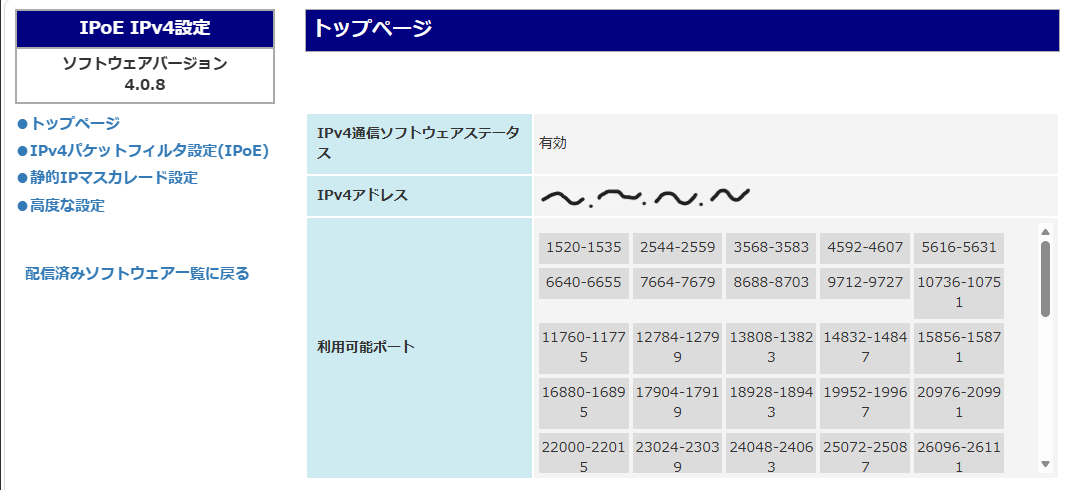Select port range 24048-24063 cell
The height and width of the screenshot is (490, 1072).
pos(770,454)
